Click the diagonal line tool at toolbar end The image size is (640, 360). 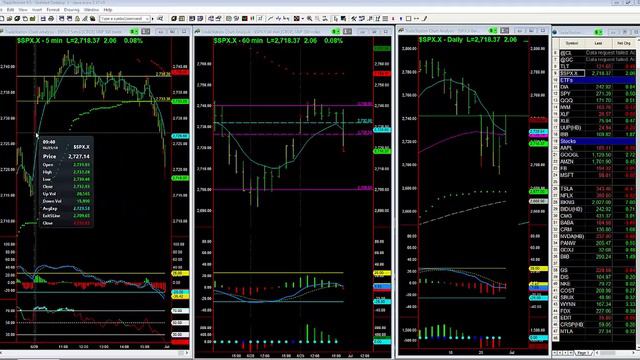point(425,18)
